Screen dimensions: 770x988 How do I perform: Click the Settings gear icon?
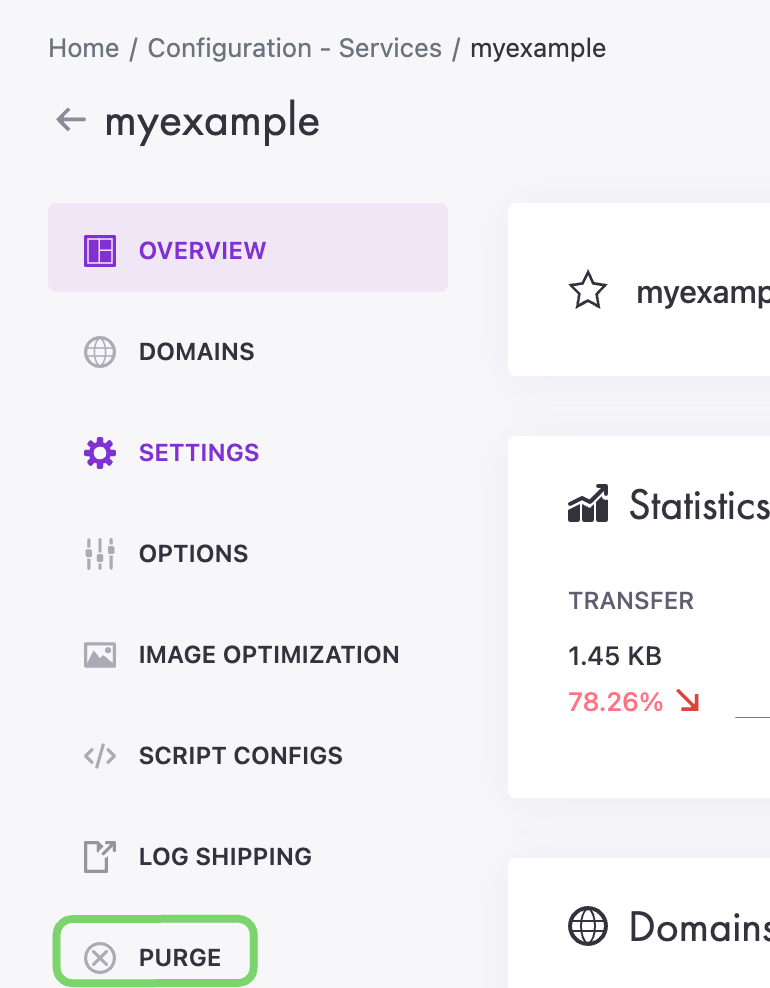[x=100, y=453]
